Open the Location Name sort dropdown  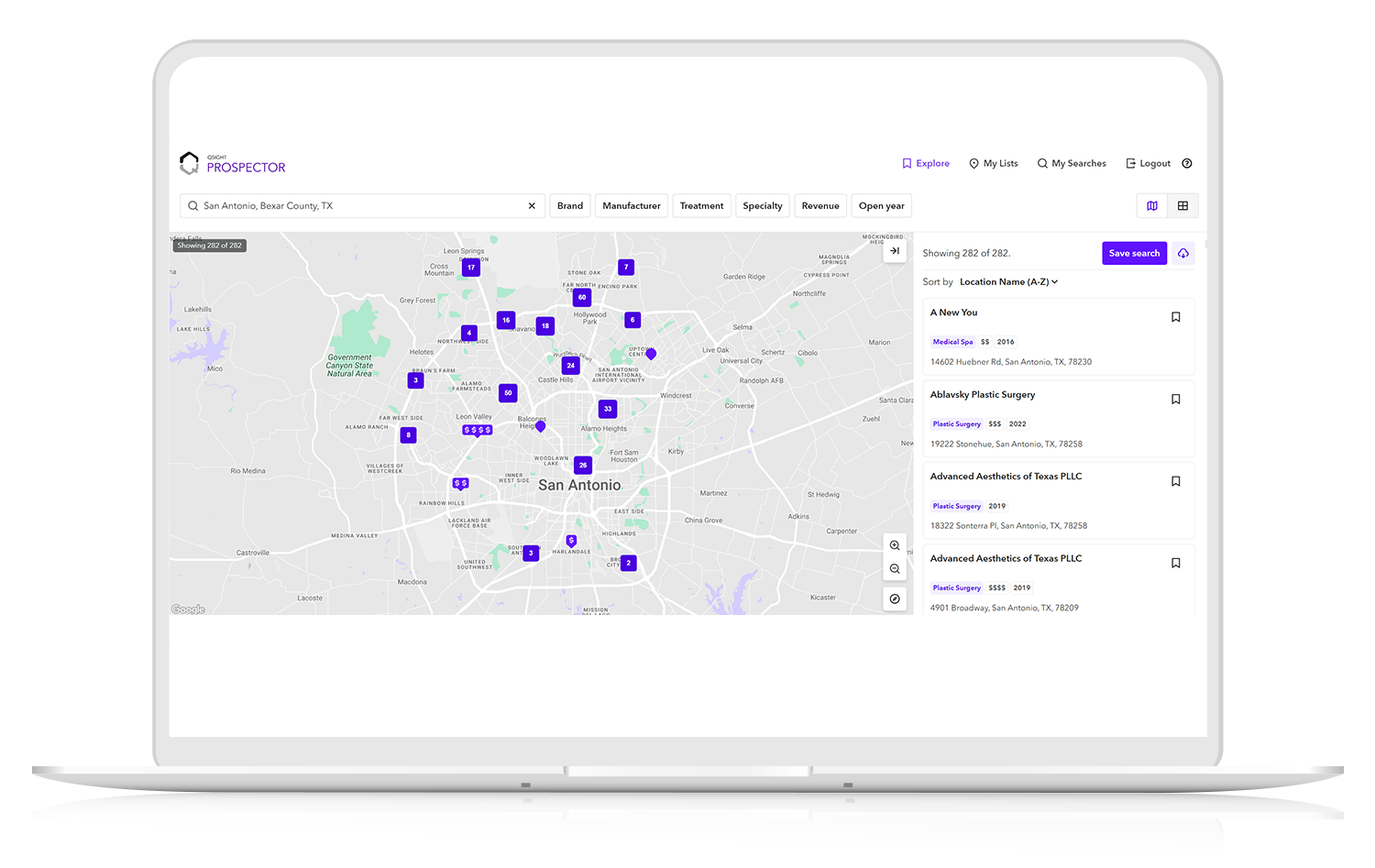pos(1007,281)
